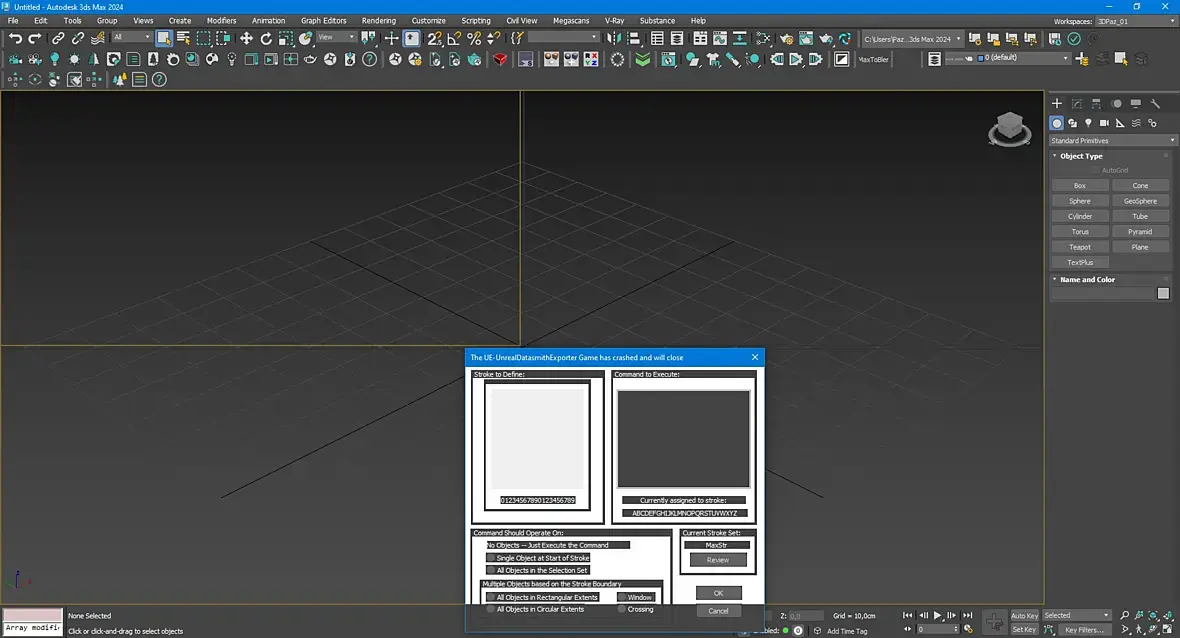
Task: Choose the Crossing radio option
Action: click(622, 609)
